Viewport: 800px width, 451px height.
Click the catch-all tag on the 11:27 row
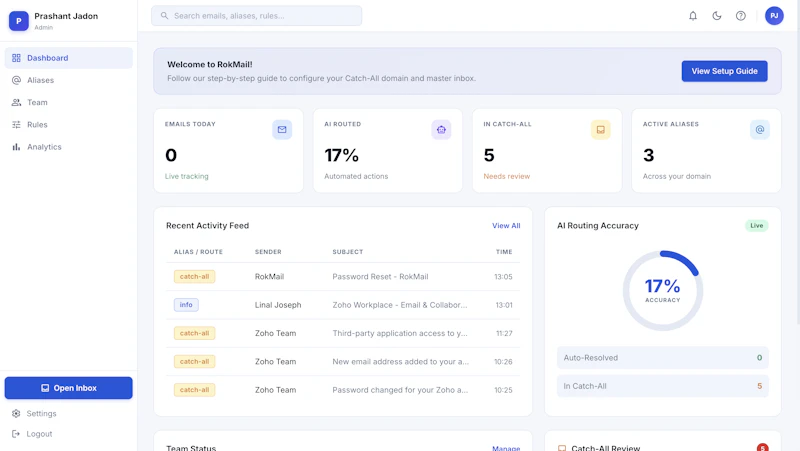[x=194, y=333]
